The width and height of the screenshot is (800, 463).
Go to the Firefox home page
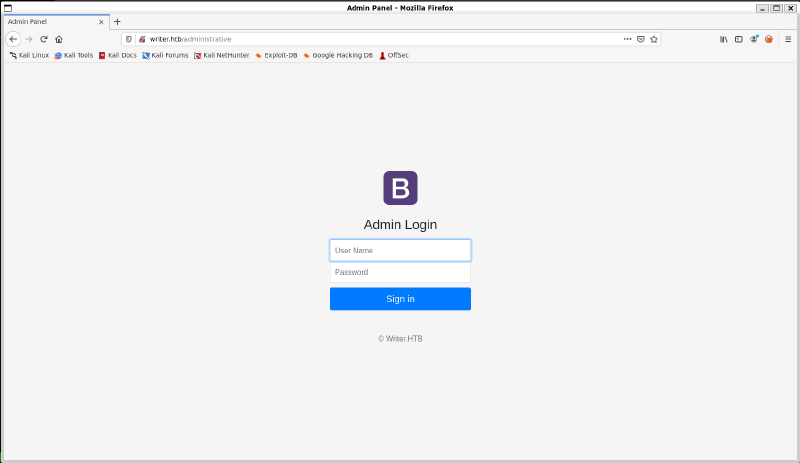point(59,39)
